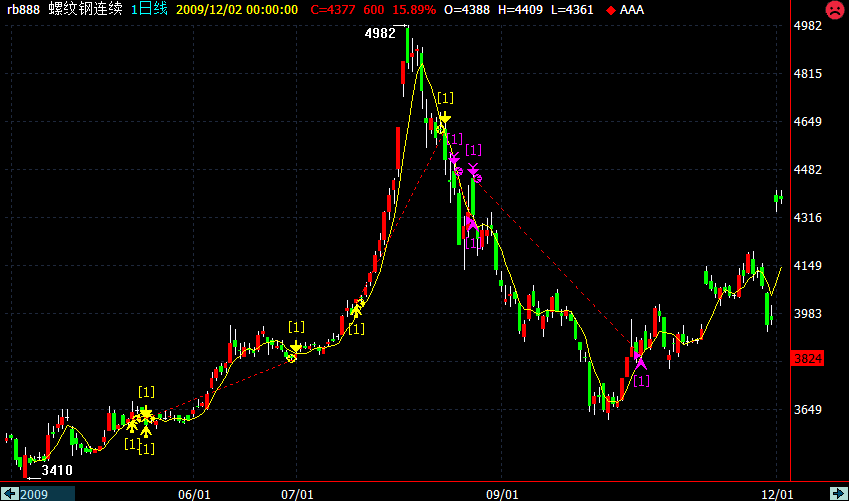Click the 12/01 date on time axis

778,494
